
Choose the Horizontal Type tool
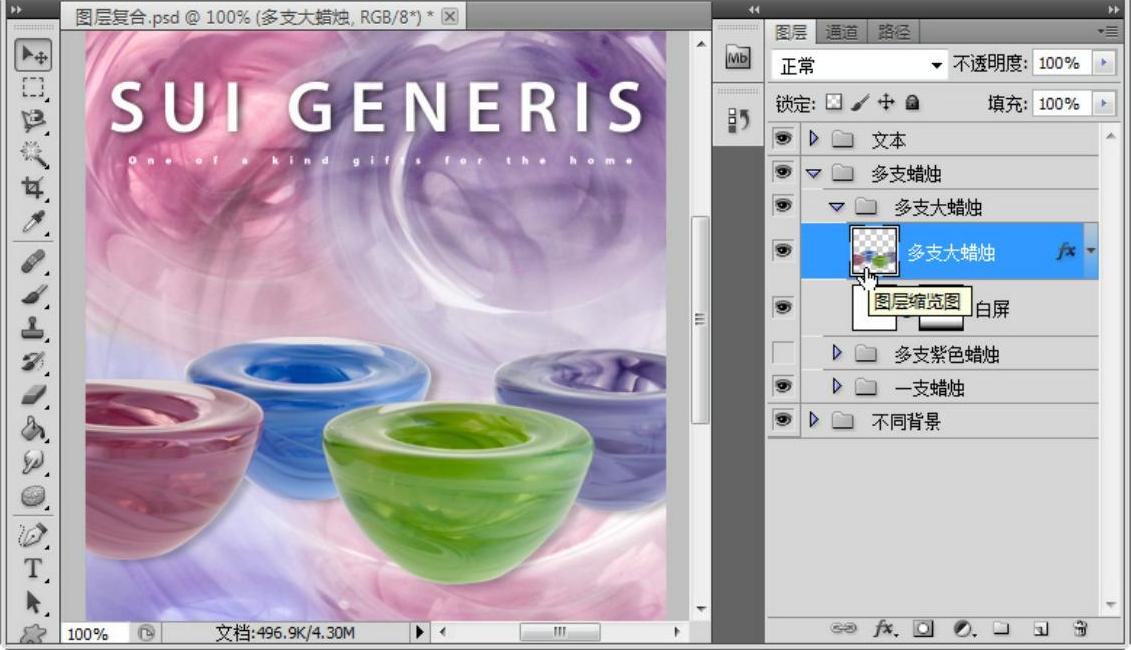[33, 568]
